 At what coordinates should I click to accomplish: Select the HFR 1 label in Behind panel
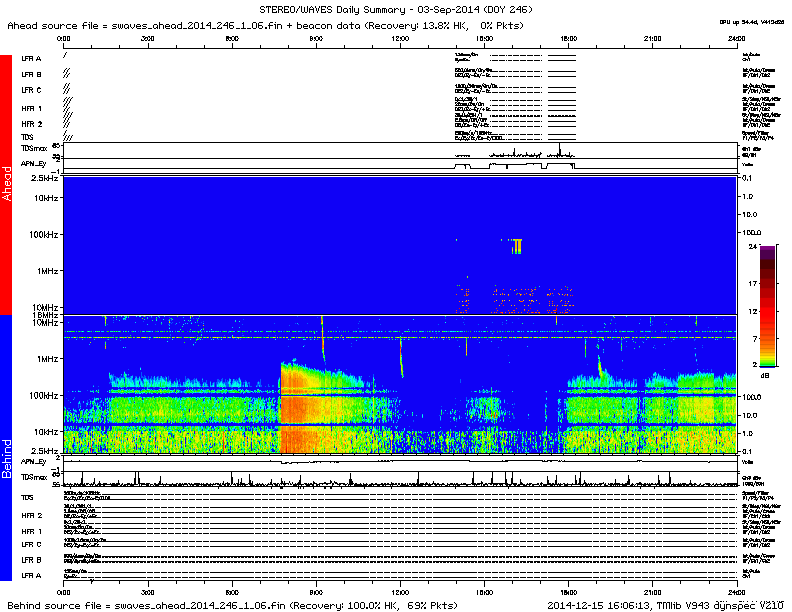(x=31, y=531)
